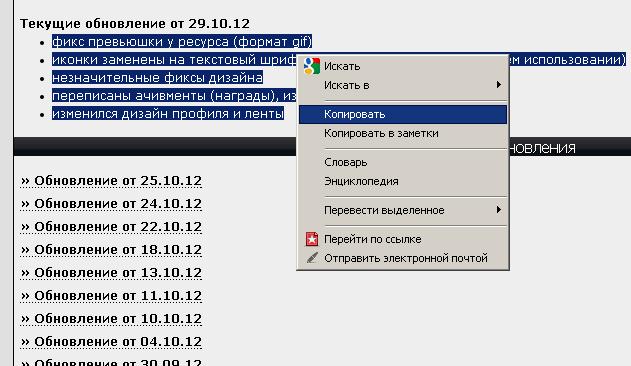This screenshot has height=366, width=631.
Task: Open the Обновление от 18.10.12 link
Action: click(x=111, y=250)
